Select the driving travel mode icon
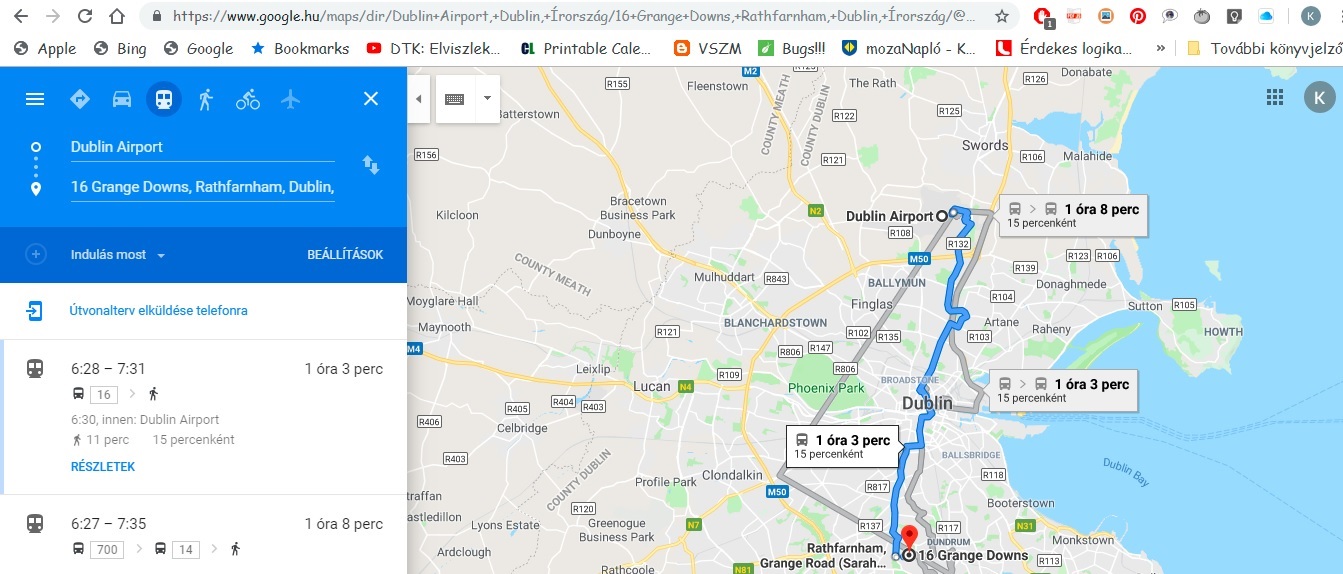This screenshot has height=574, width=1343. point(122,99)
